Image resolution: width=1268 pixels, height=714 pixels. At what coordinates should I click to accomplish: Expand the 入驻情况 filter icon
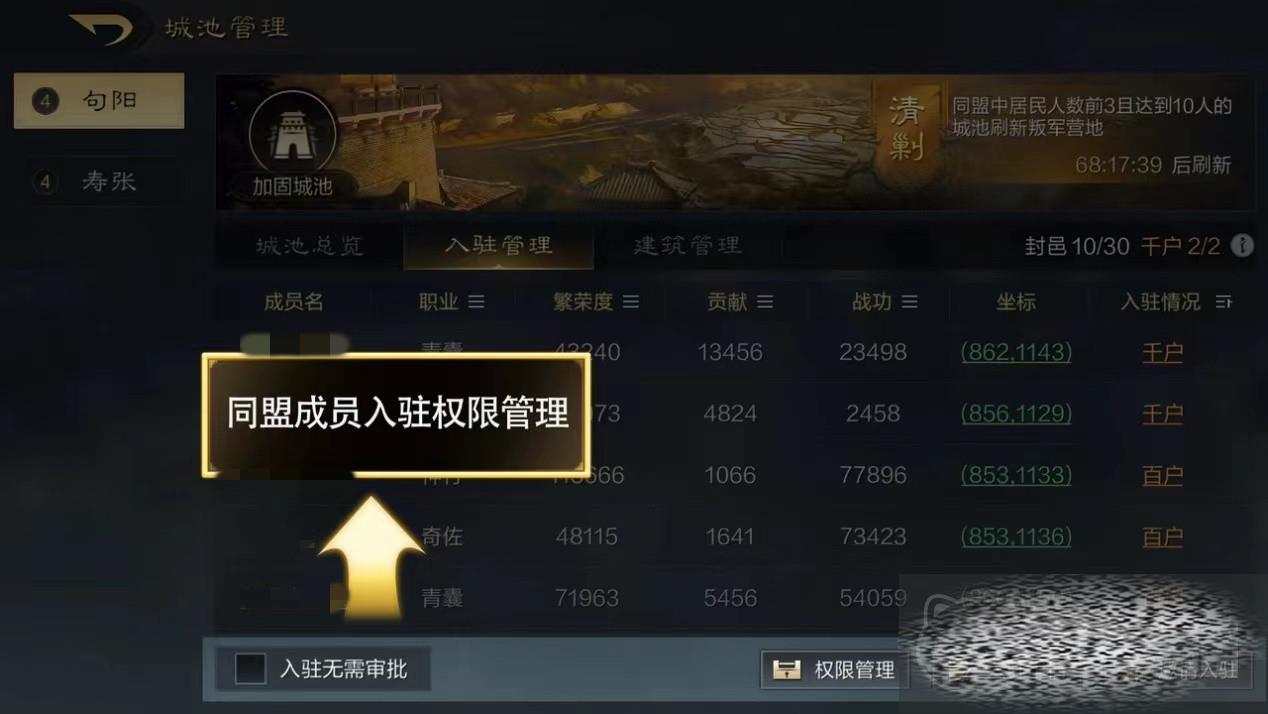(x=1223, y=301)
